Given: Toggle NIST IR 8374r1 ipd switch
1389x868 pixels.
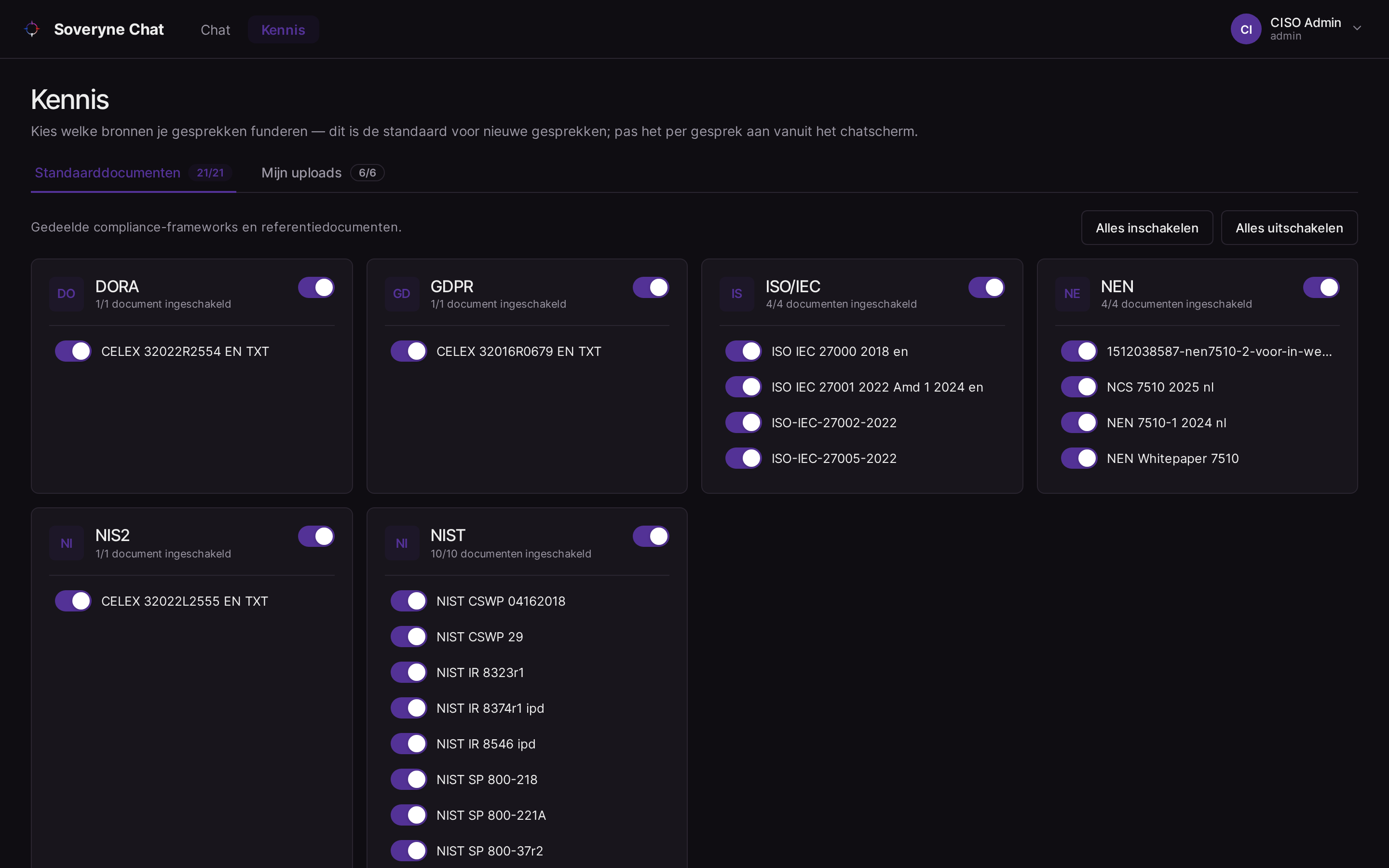Looking at the screenshot, I should tap(409, 708).
